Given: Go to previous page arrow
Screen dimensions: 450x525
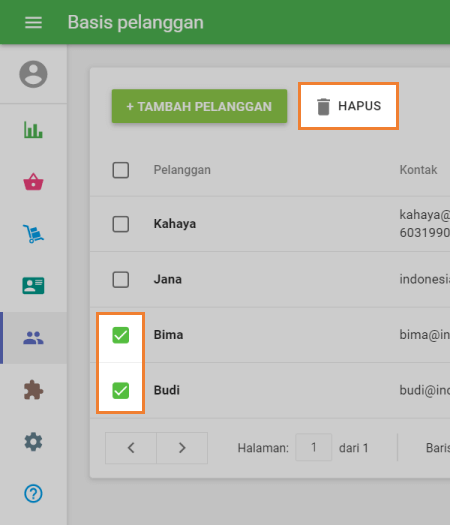Looking at the screenshot, I should click(131, 448).
